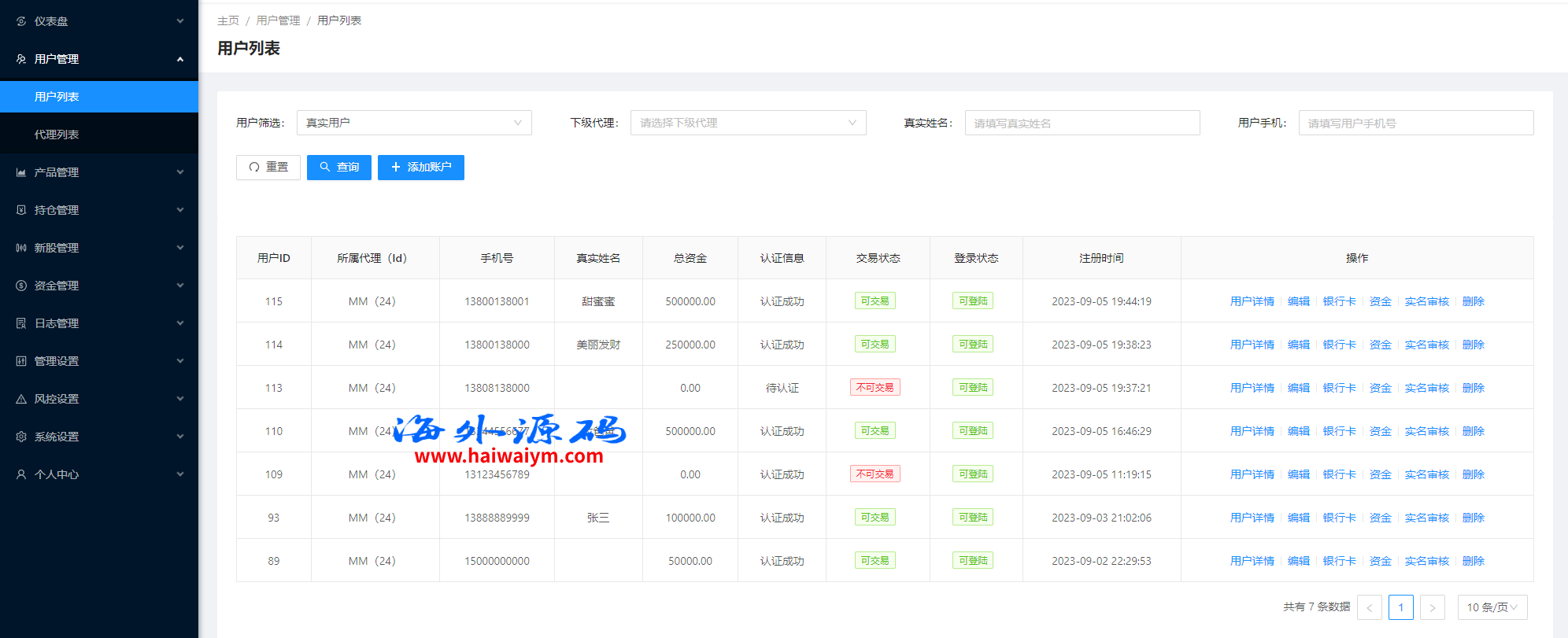Click the icon beside 持仓管理
The image size is (1568, 638).
tap(21, 210)
